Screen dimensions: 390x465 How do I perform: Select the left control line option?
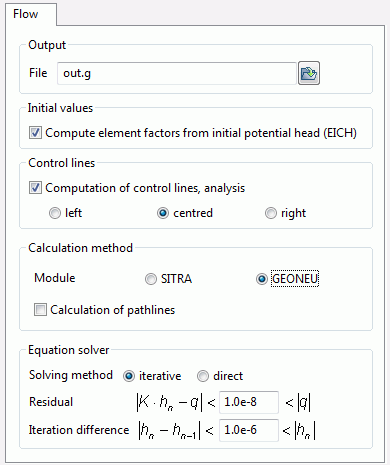pyautogui.click(x=55, y=213)
